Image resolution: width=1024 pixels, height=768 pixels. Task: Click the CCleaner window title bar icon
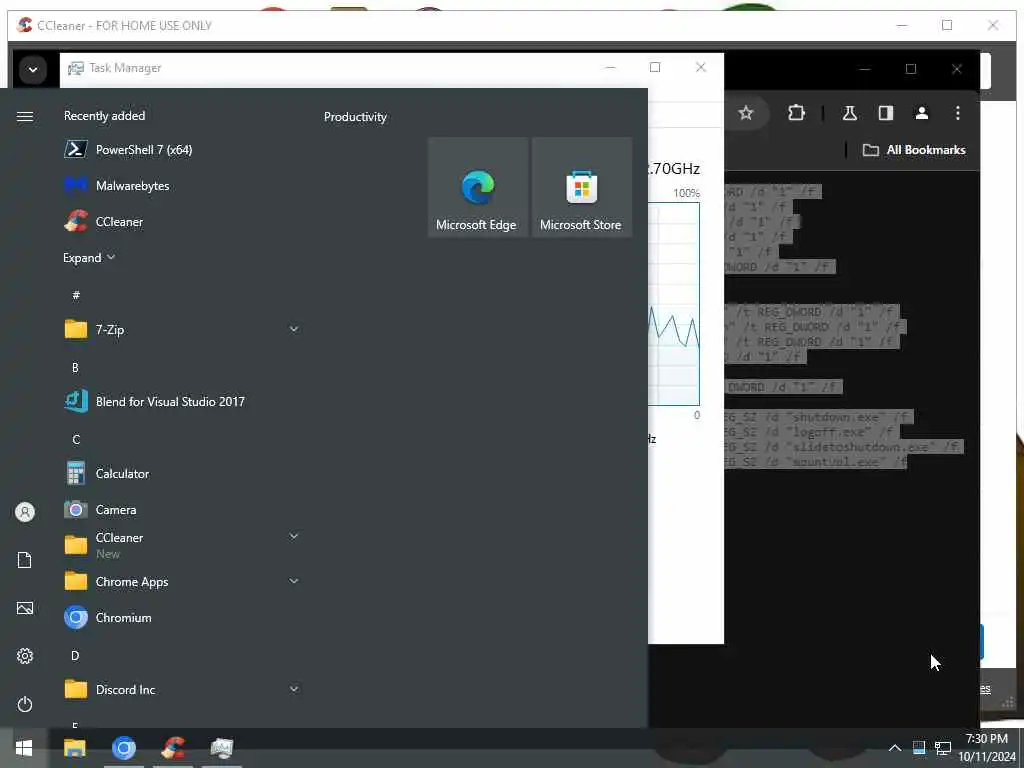[25, 25]
